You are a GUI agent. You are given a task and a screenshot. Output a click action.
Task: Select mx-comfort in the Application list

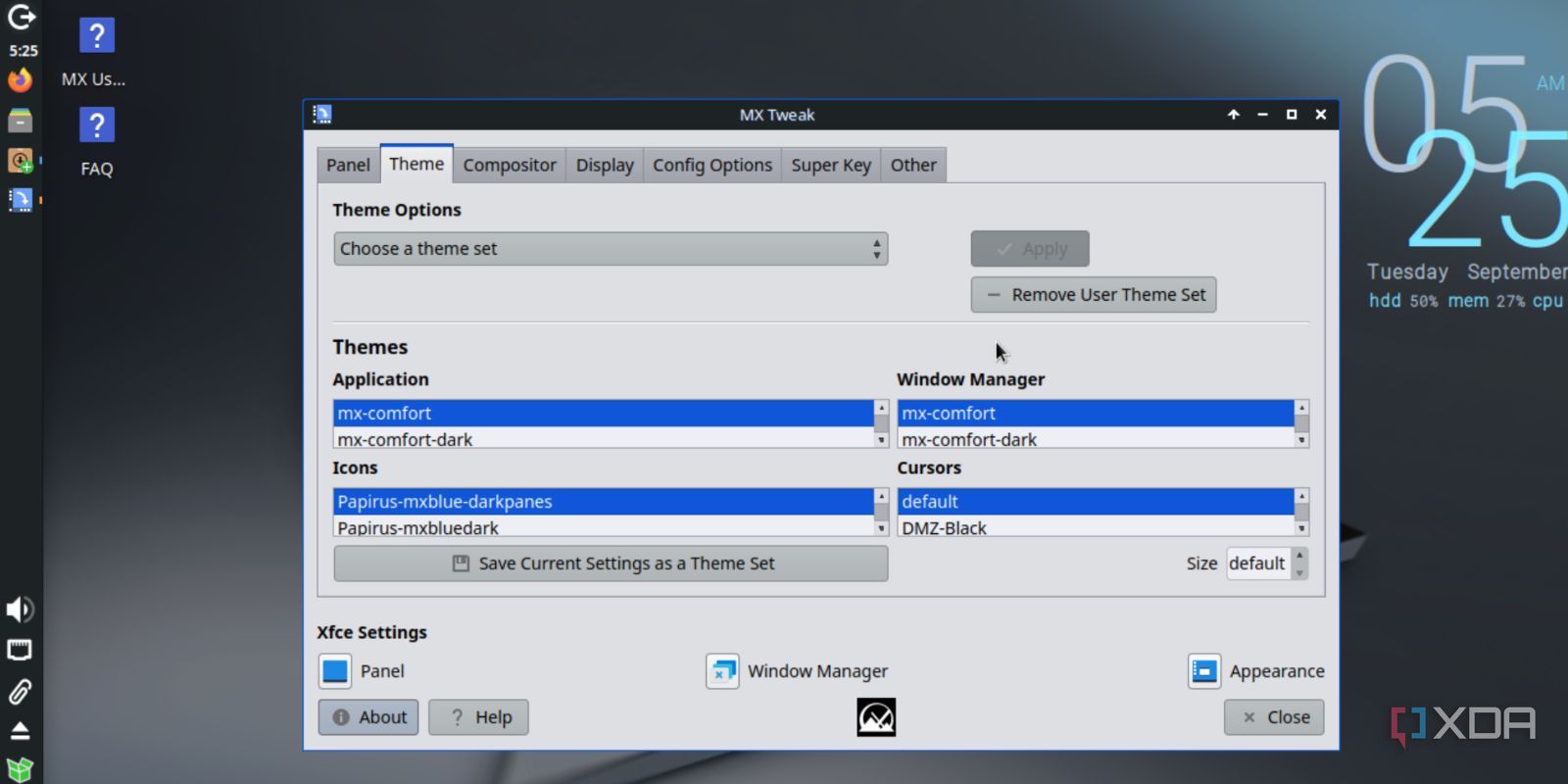(x=603, y=414)
